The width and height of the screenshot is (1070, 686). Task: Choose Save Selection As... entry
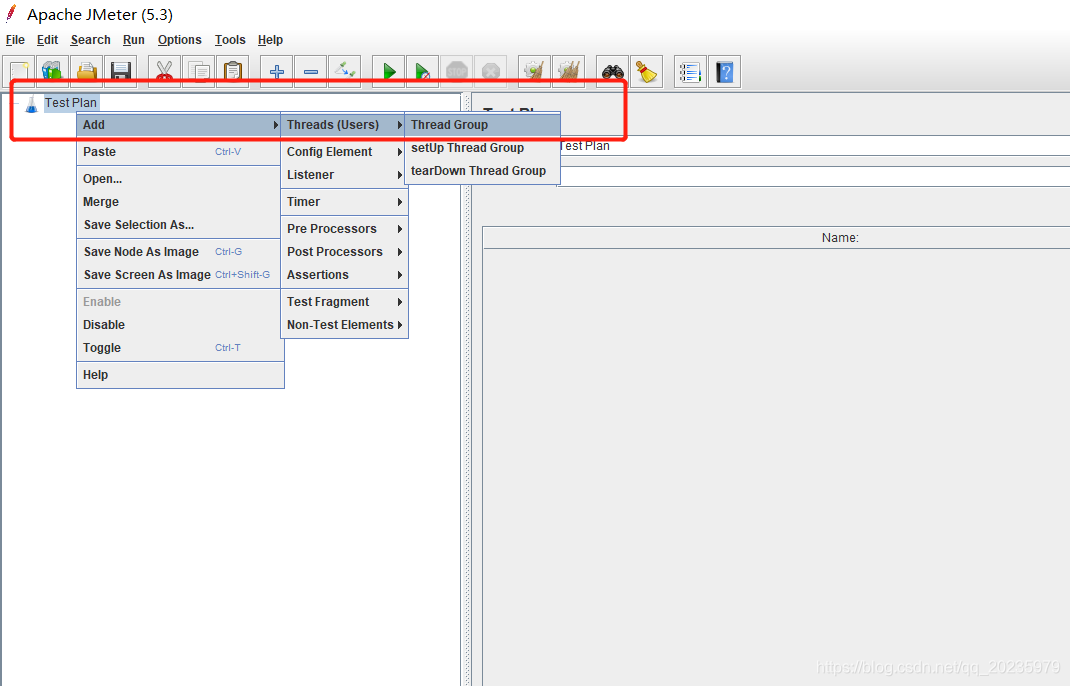(180, 225)
